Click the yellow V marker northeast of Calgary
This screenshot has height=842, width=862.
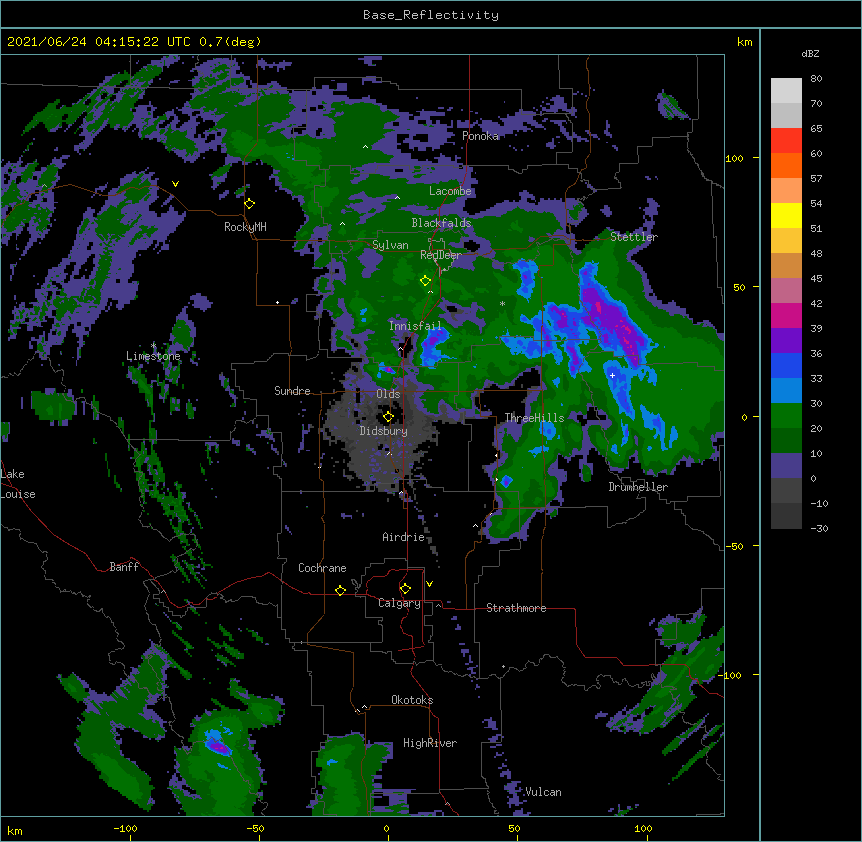click(x=429, y=584)
